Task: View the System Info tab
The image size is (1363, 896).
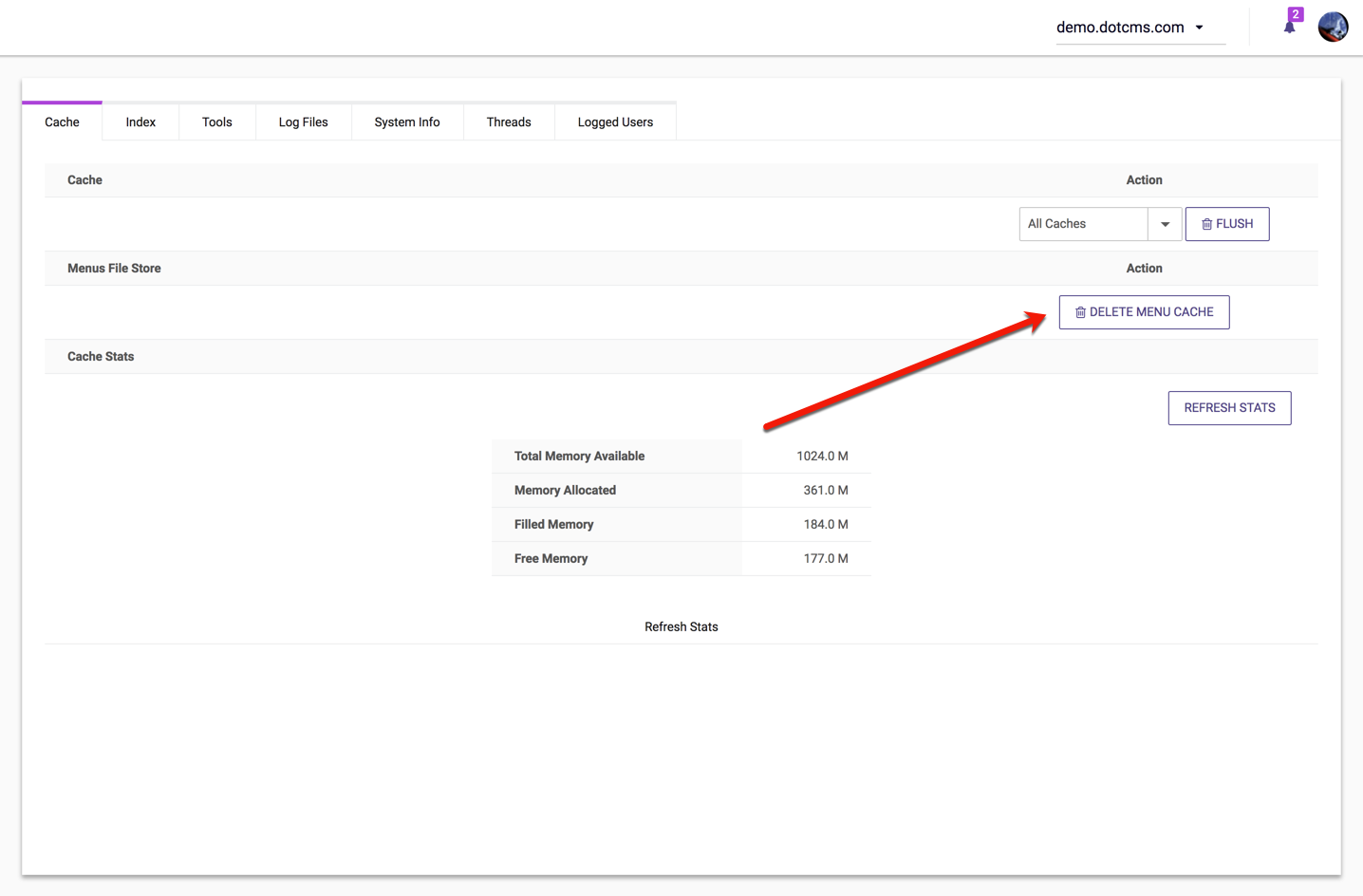Action: tap(406, 122)
